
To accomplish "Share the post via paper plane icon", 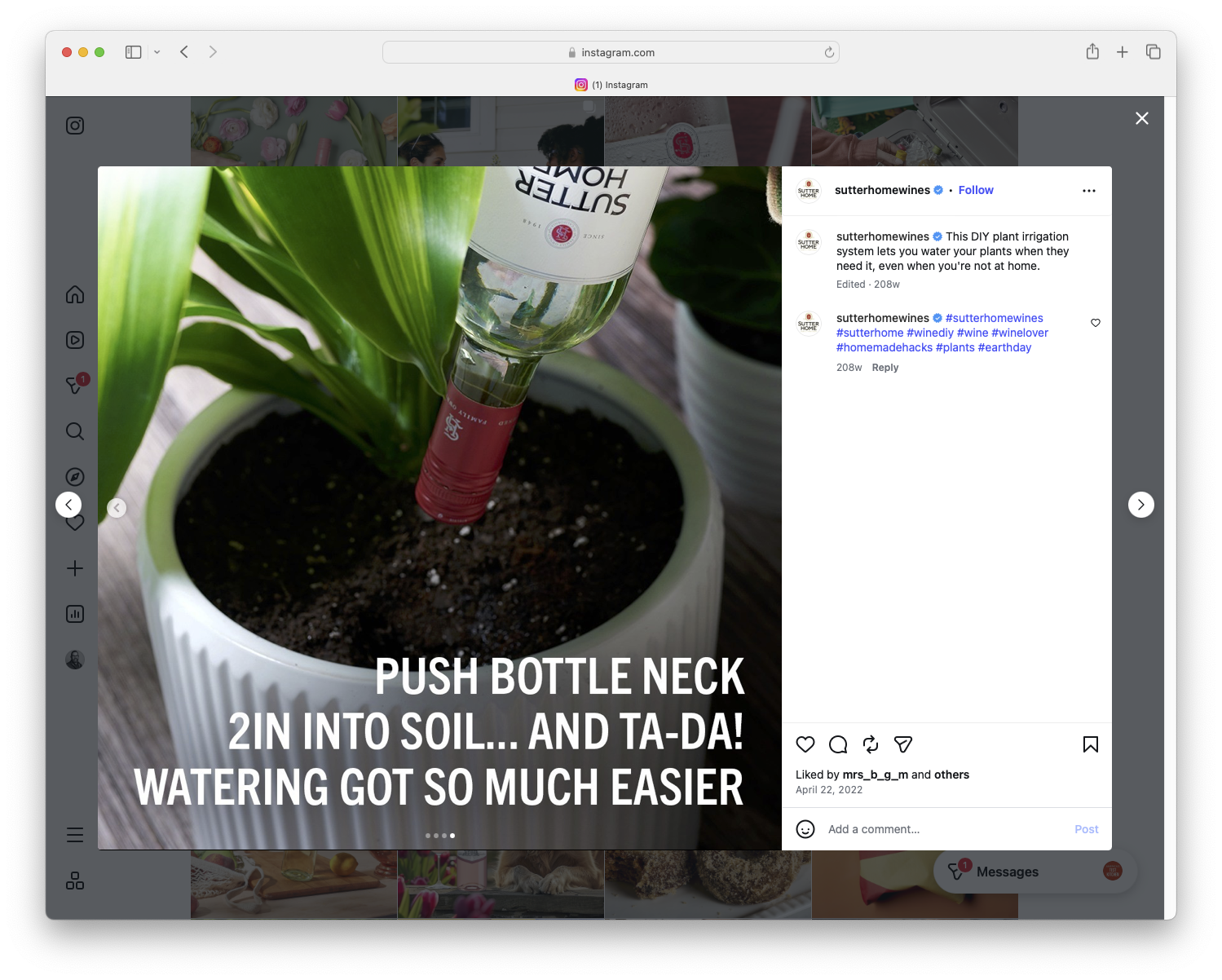I will coord(902,744).
